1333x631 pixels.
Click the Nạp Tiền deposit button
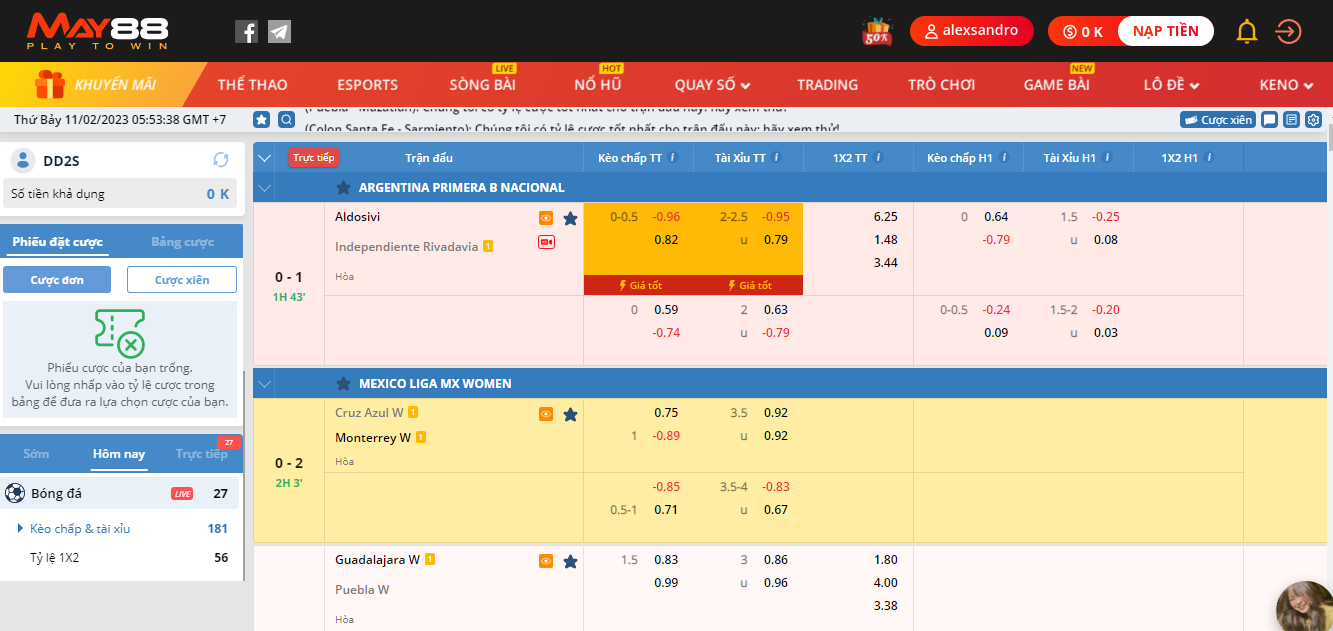1165,31
